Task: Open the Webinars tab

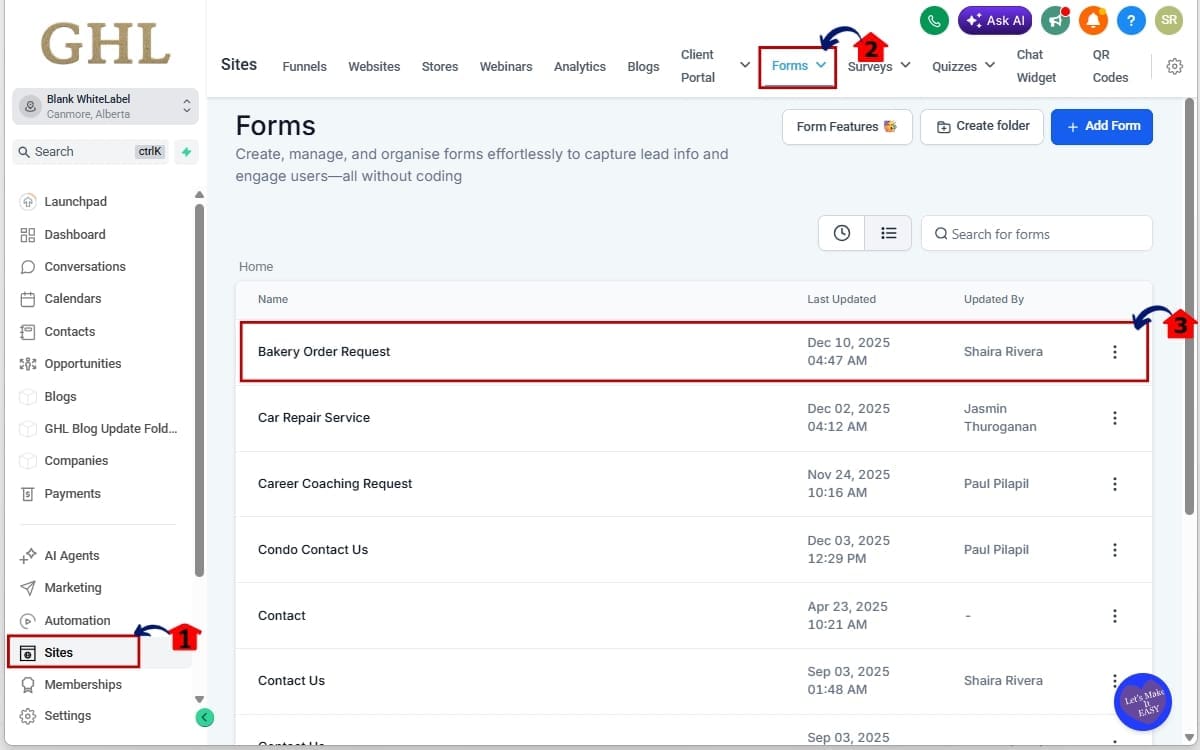Action: tap(506, 66)
